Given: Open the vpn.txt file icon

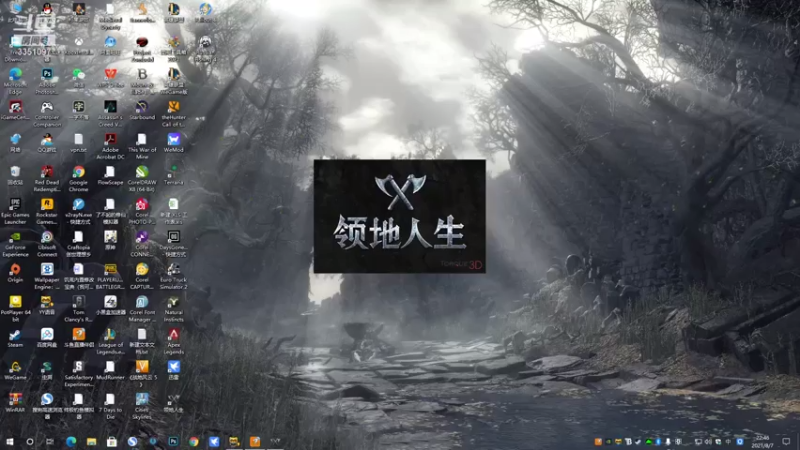Looking at the screenshot, I should tap(79, 143).
